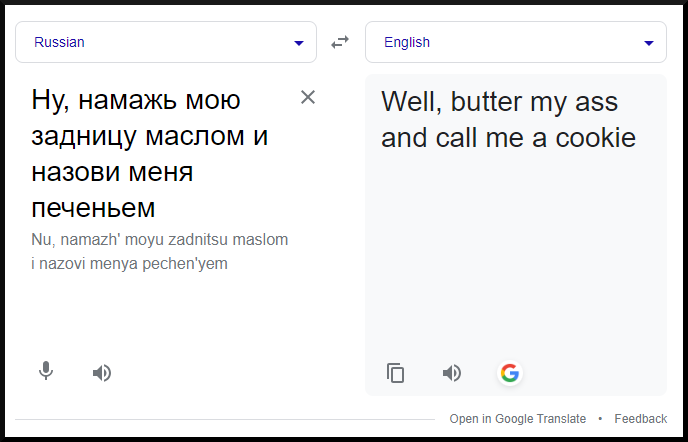
Task: Click the word 'печеньем' in source text
Action: pos(94,208)
